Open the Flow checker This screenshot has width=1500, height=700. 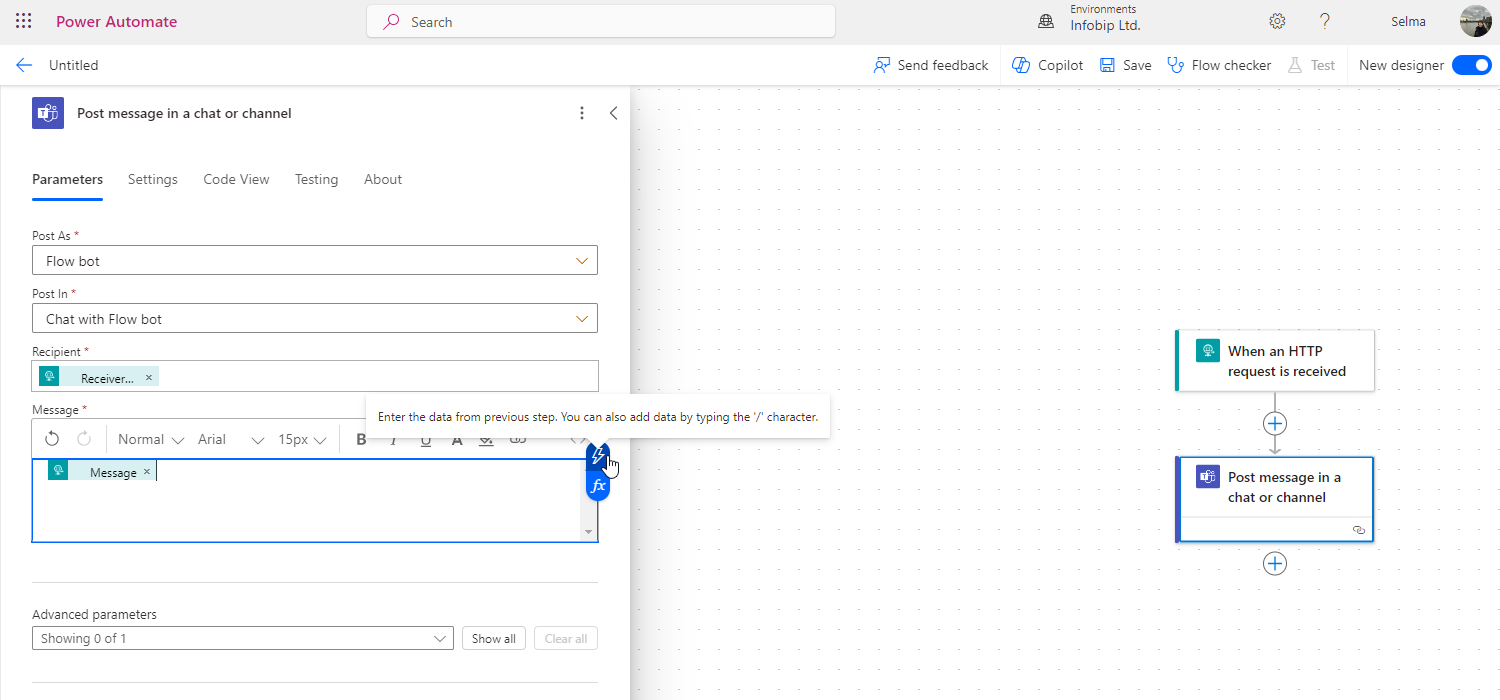(x=1219, y=64)
